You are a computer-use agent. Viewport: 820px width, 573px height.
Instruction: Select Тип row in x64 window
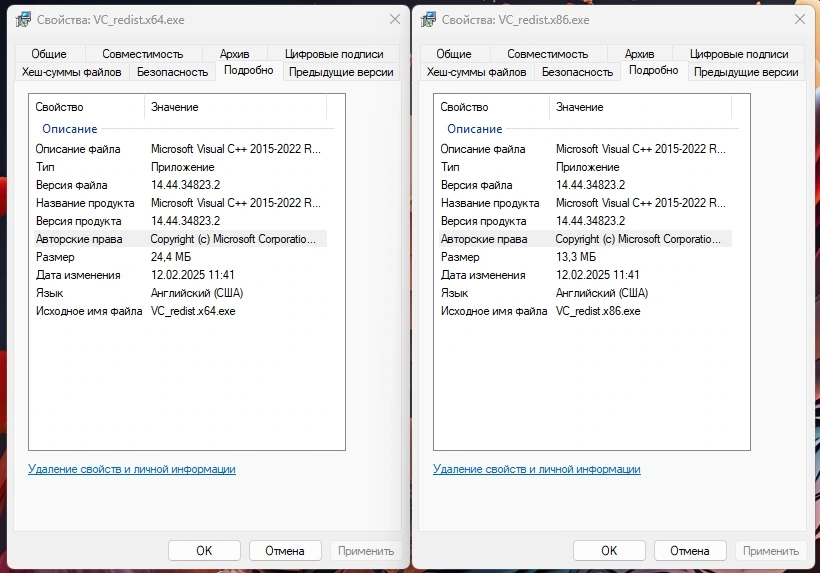(180, 167)
